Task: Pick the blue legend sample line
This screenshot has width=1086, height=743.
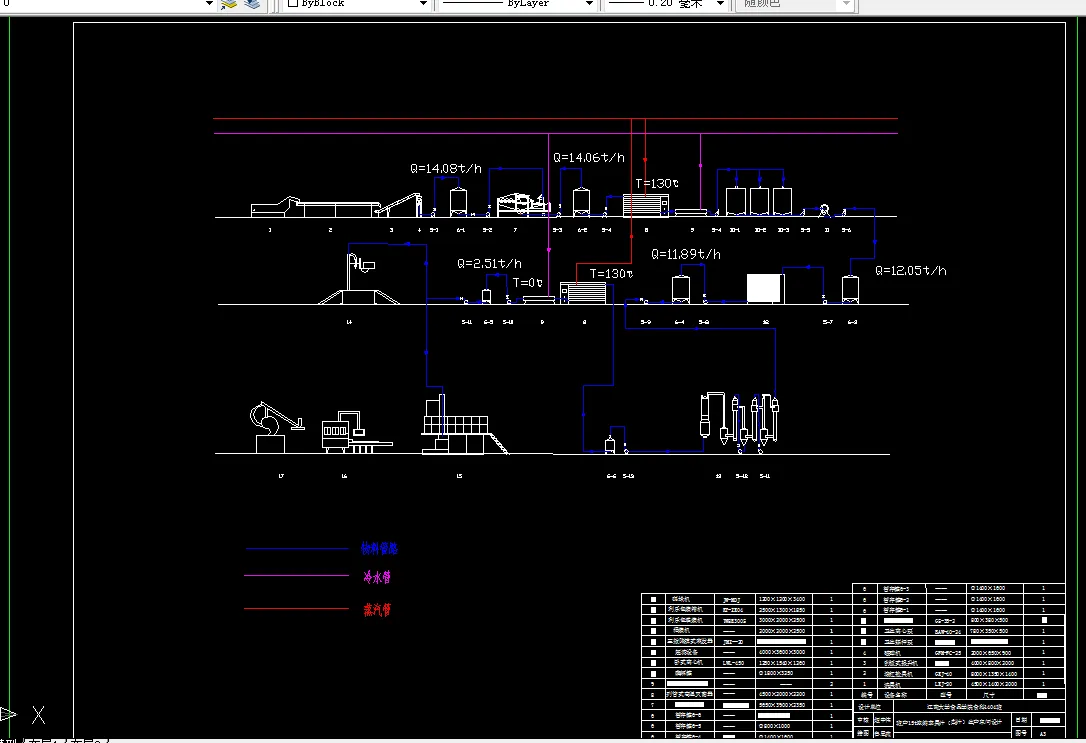Action: click(296, 549)
